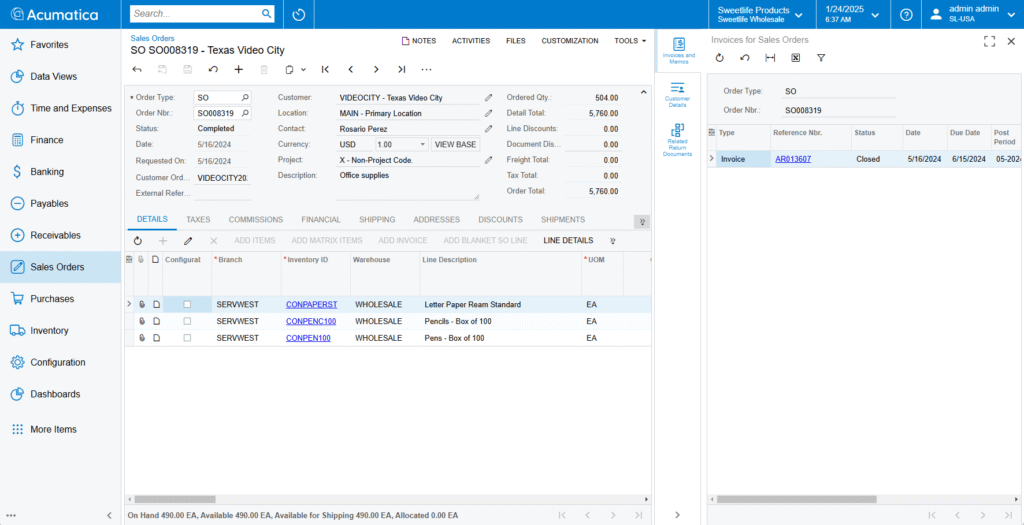Open the Related Return Documents side panel
This screenshot has height=525, width=1024.
tap(677, 140)
